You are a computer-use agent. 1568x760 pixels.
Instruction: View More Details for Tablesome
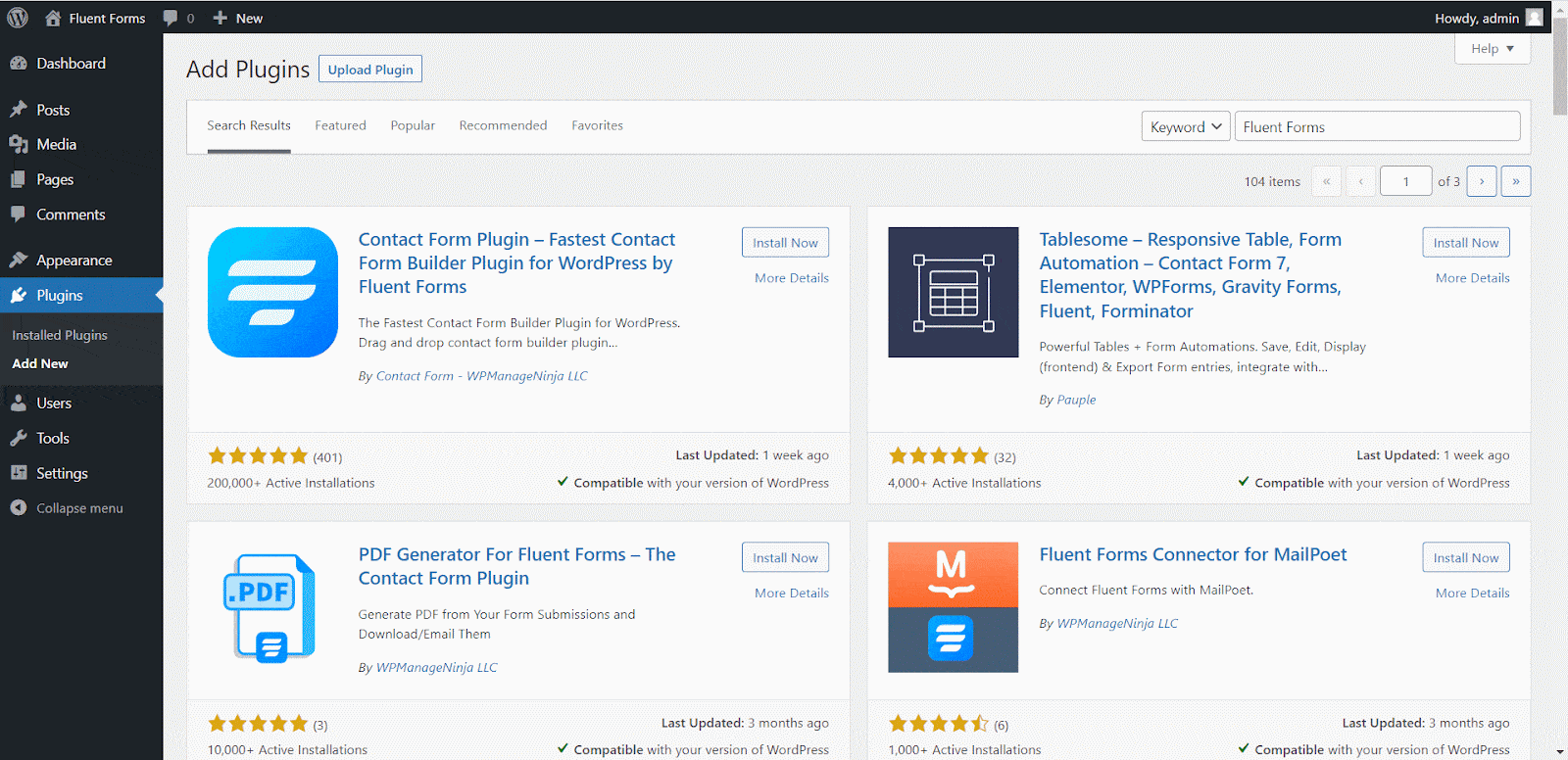(1473, 278)
